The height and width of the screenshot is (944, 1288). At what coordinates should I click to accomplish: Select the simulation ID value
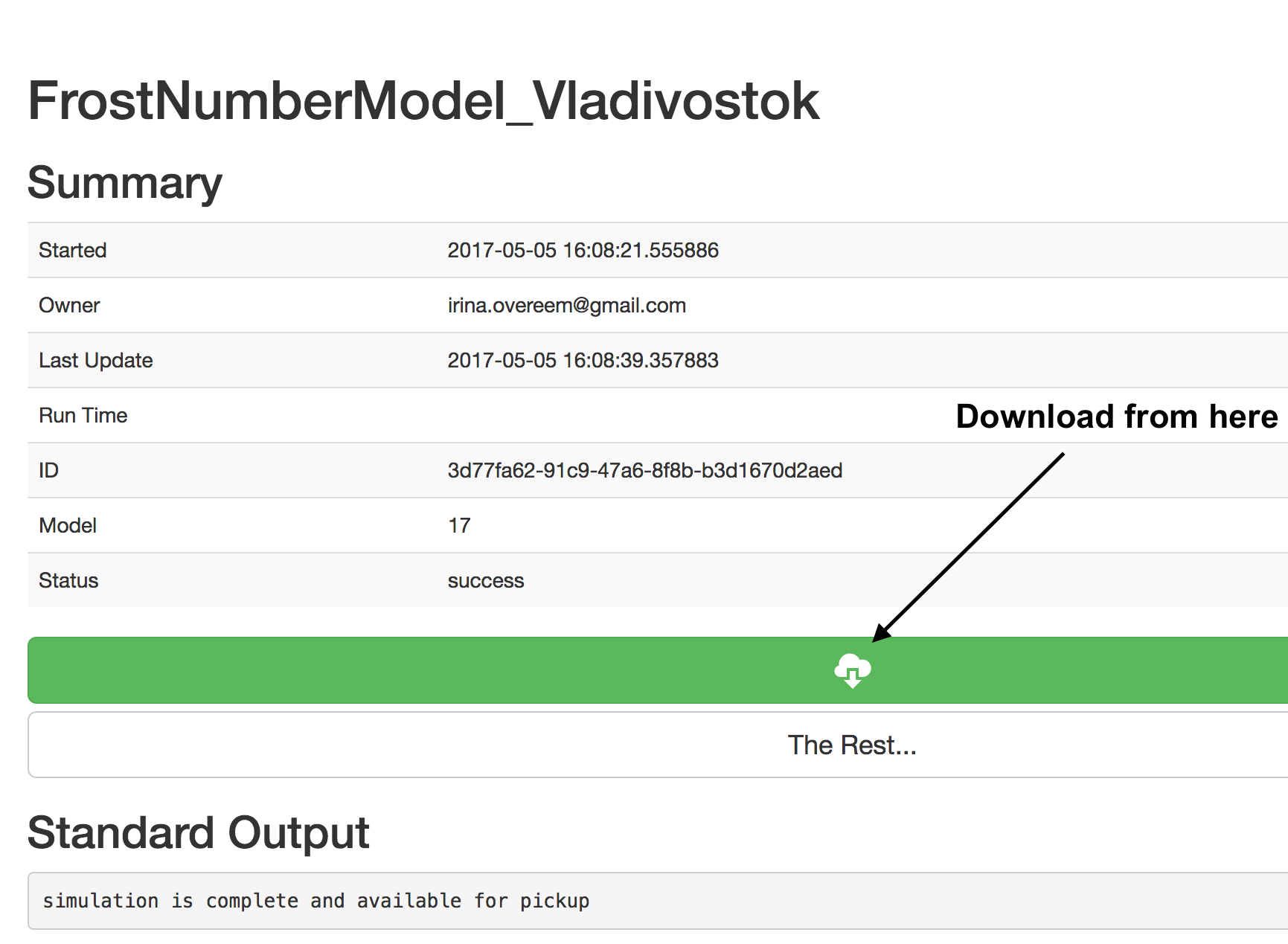(x=644, y=470)
